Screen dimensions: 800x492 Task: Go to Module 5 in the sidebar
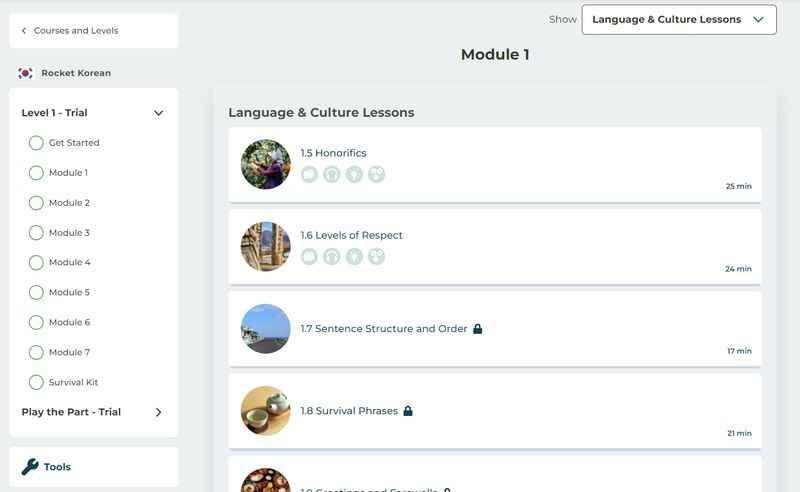click(69, 292)
